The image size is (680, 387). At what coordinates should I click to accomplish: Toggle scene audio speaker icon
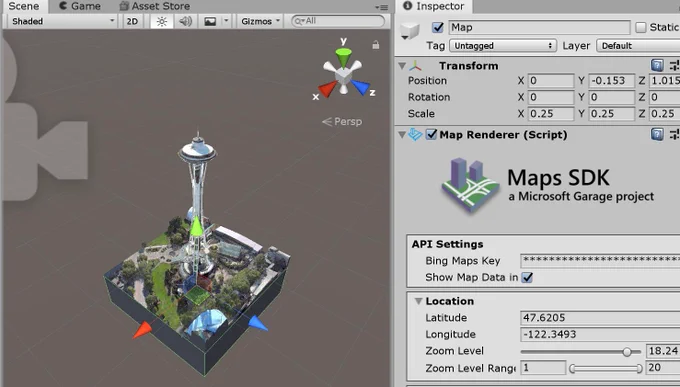pyautogui.click(x=186, y=21)
